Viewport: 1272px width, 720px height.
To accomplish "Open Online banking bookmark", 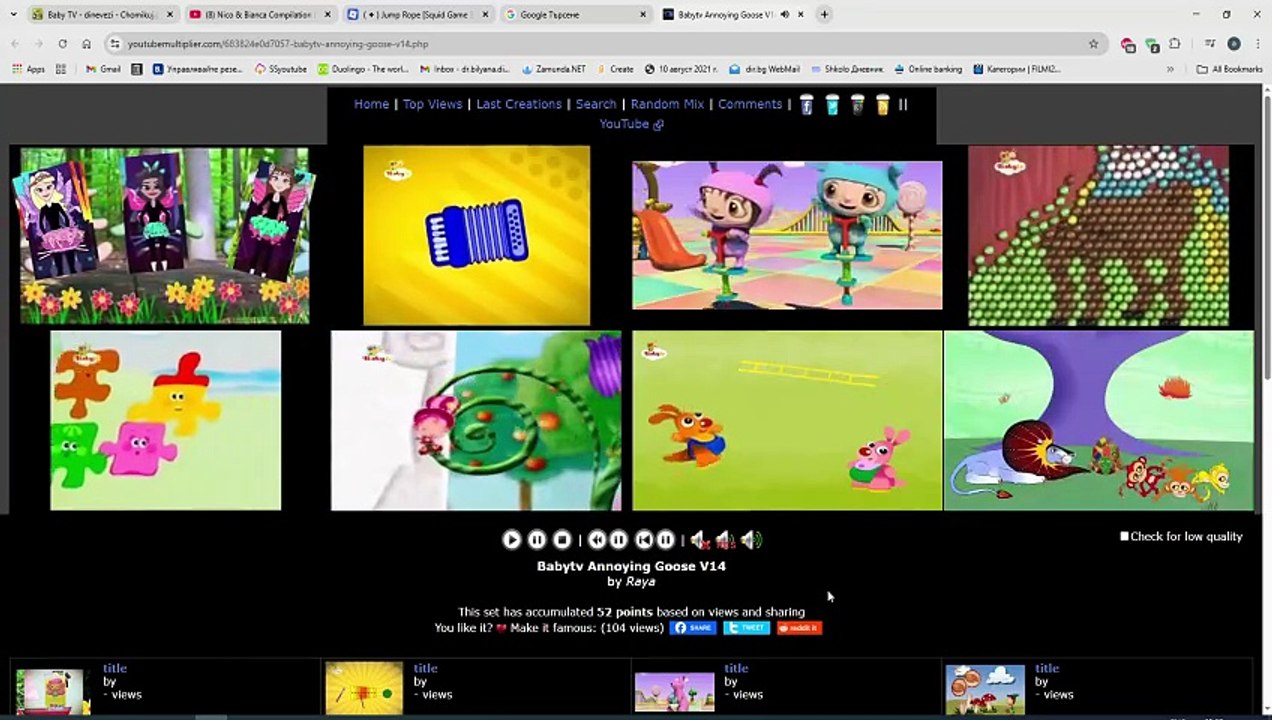I will 928,69.
